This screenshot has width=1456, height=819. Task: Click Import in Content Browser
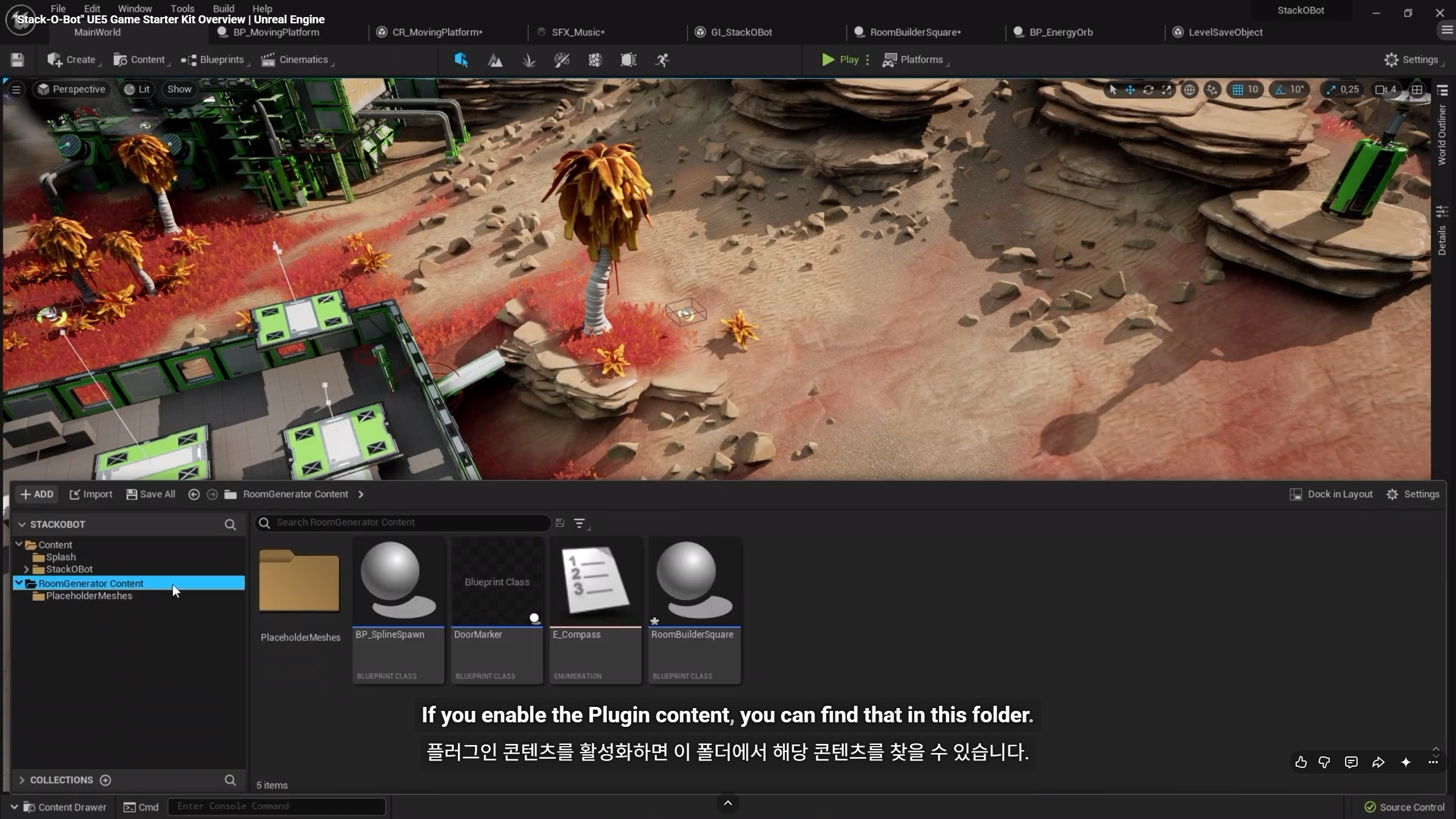coord(91,494)
